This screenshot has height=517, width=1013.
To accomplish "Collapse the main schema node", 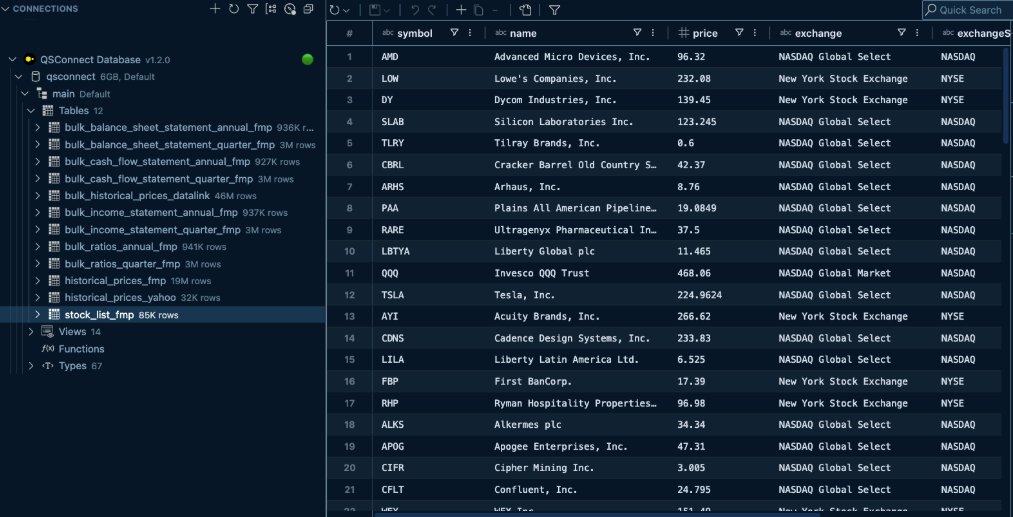I will point(25,94).
